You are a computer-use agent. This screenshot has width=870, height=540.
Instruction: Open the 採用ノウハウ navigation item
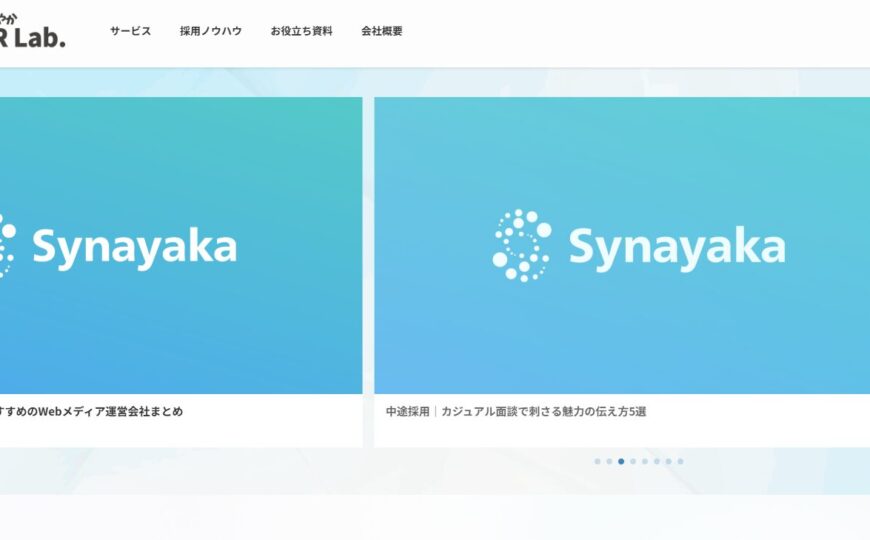pos(211,31)
